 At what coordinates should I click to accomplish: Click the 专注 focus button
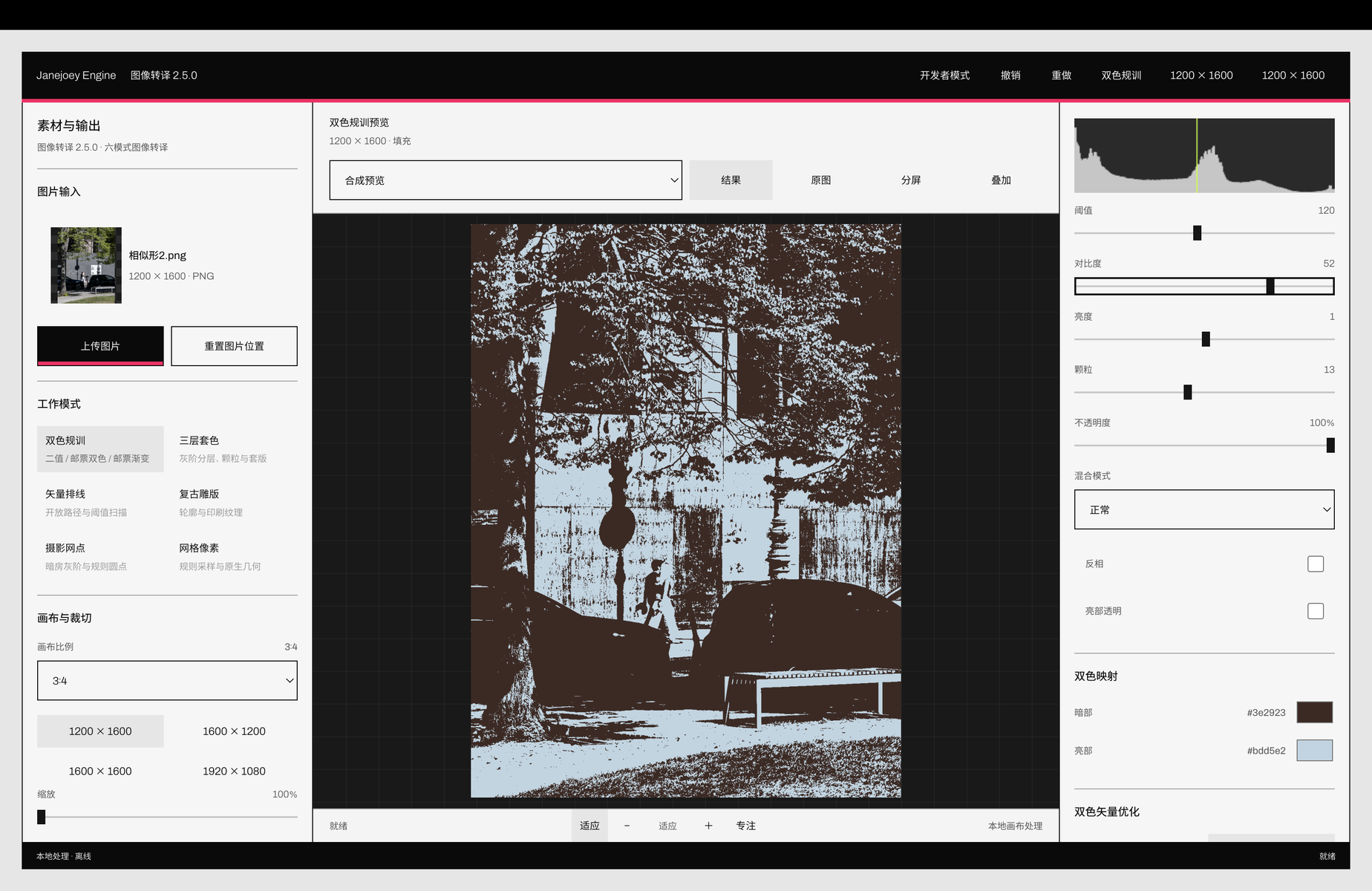(x=746, y=826)
